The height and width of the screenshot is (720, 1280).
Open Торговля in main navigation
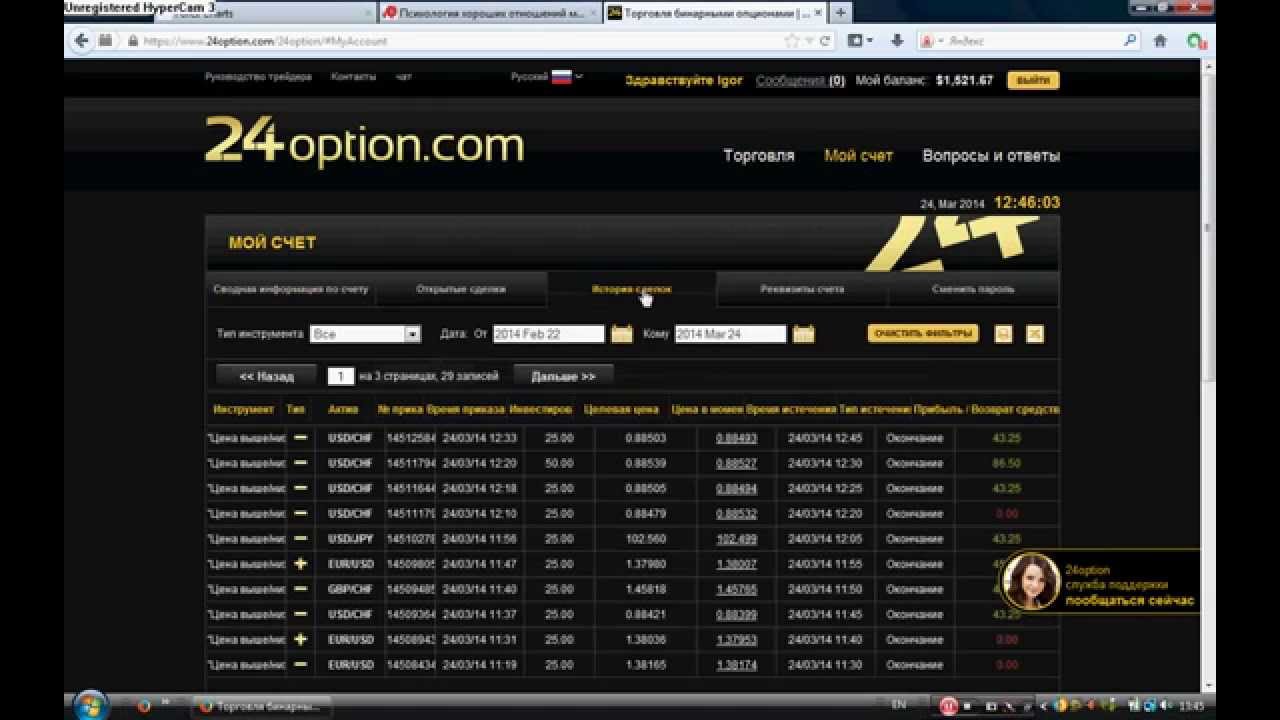[759, 156]
